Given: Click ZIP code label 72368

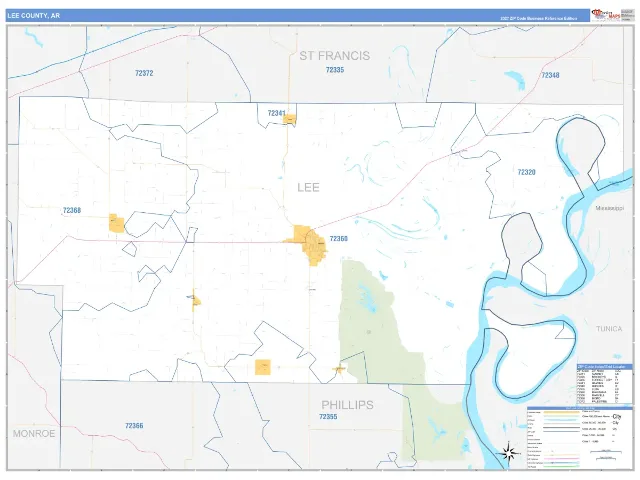Looking at the screenshot, I should [x=72, y=210].
